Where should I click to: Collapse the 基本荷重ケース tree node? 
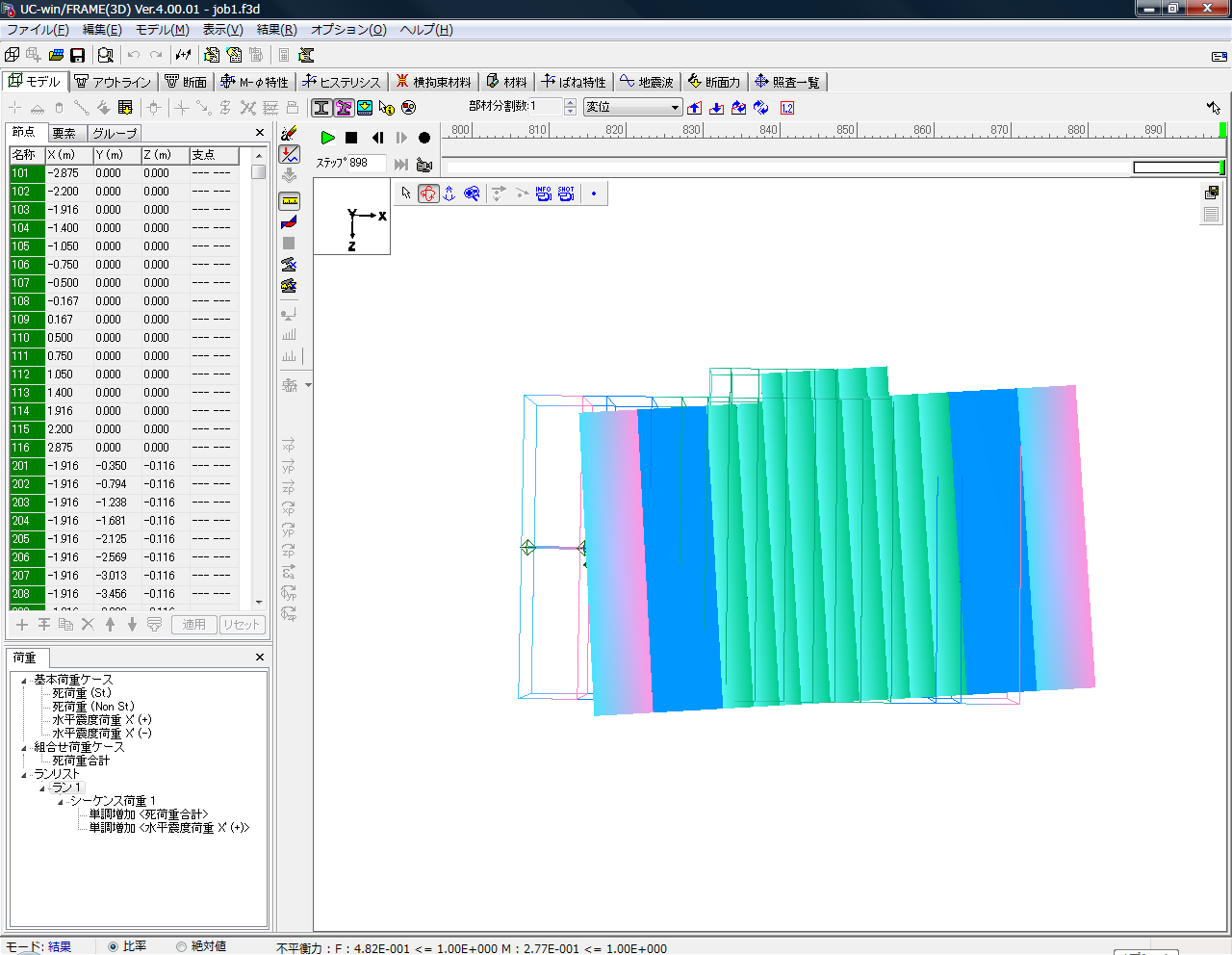click(25, 680)
